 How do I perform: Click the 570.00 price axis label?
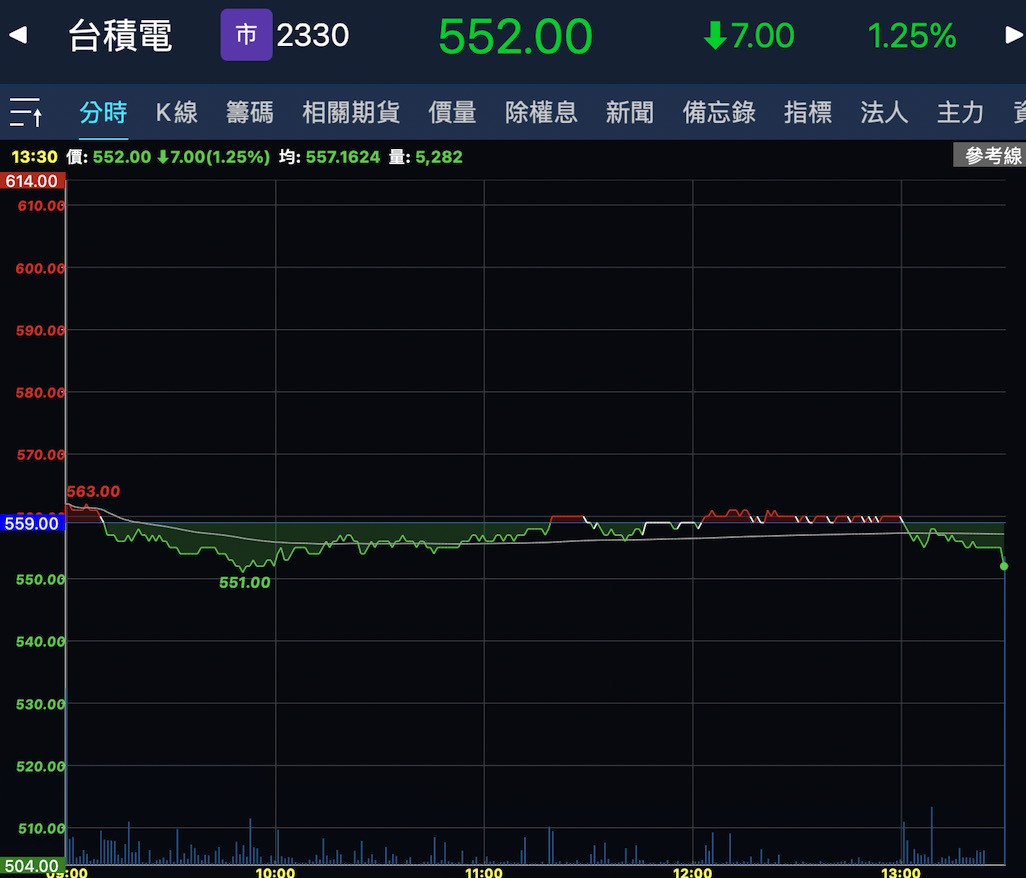coord(41,455)
